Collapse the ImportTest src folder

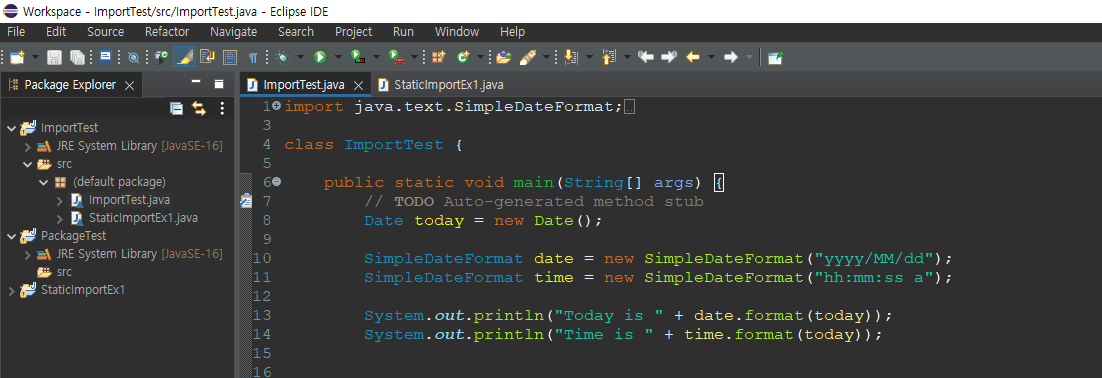pyautogui.click(x=27, y=164)
